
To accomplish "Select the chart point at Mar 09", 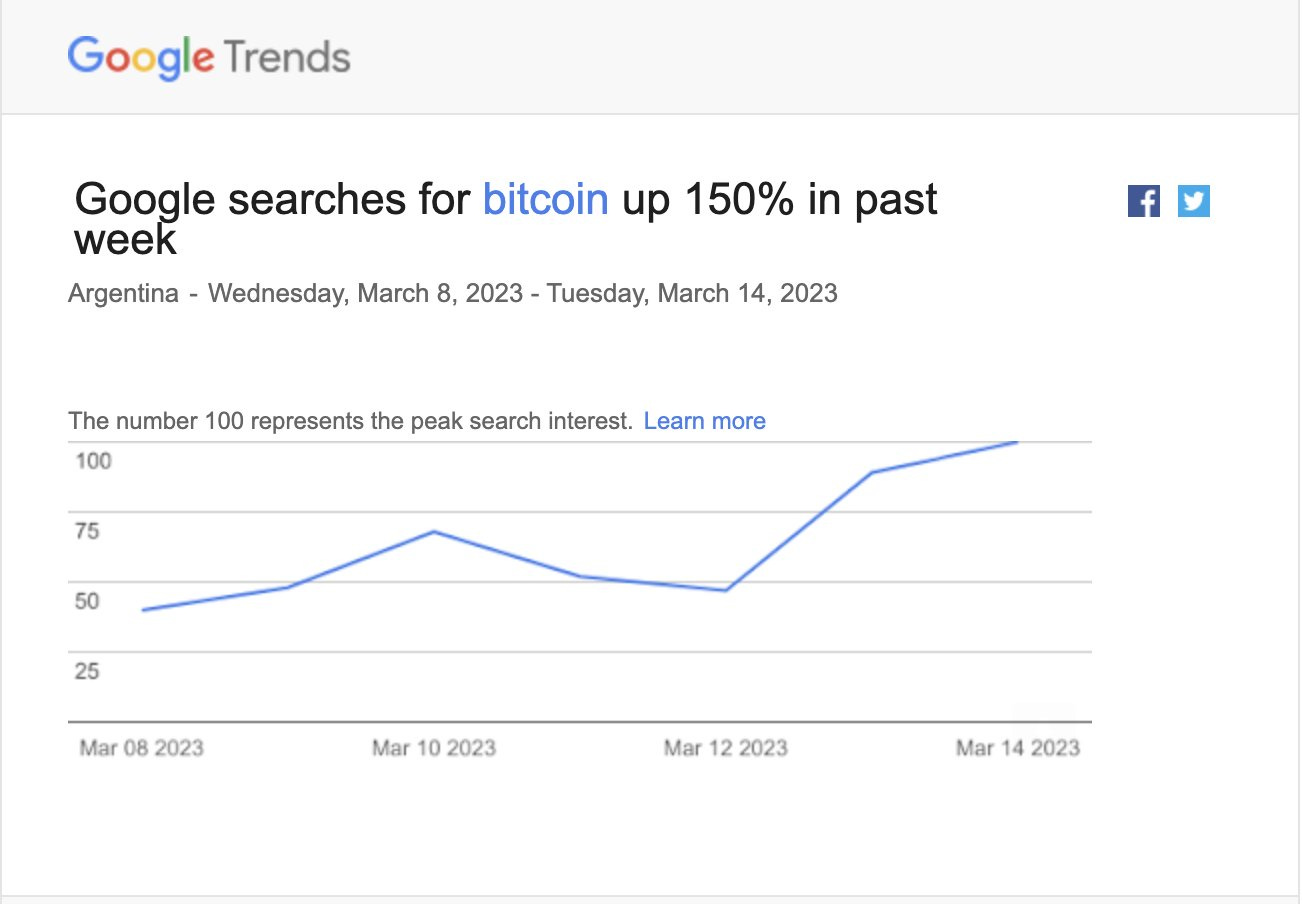I will [x=288, y=587].
